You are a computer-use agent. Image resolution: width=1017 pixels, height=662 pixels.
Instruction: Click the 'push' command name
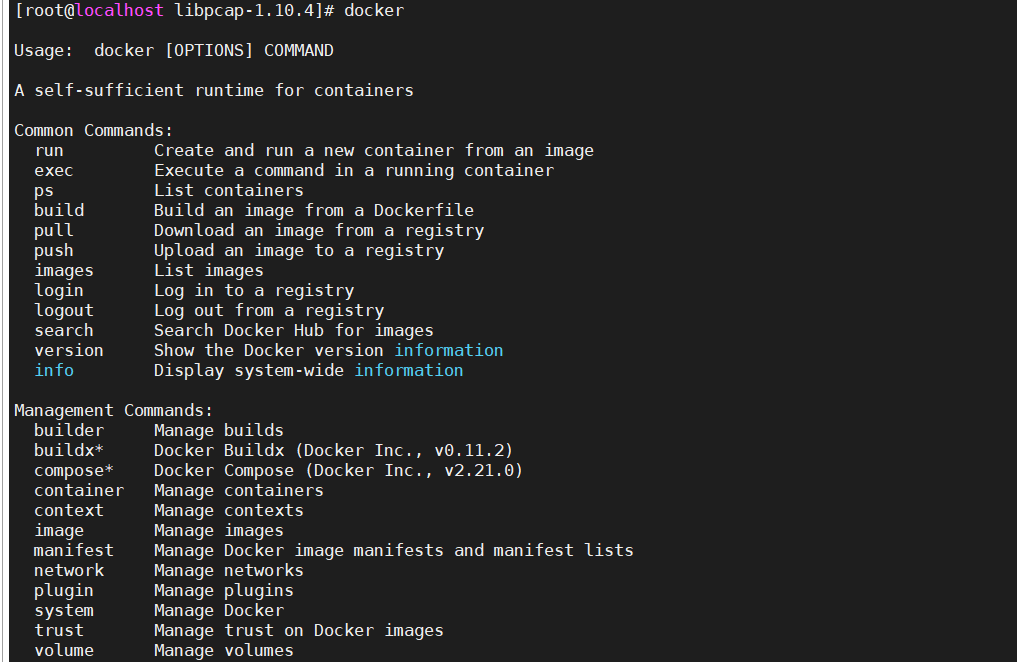(54, 250)
